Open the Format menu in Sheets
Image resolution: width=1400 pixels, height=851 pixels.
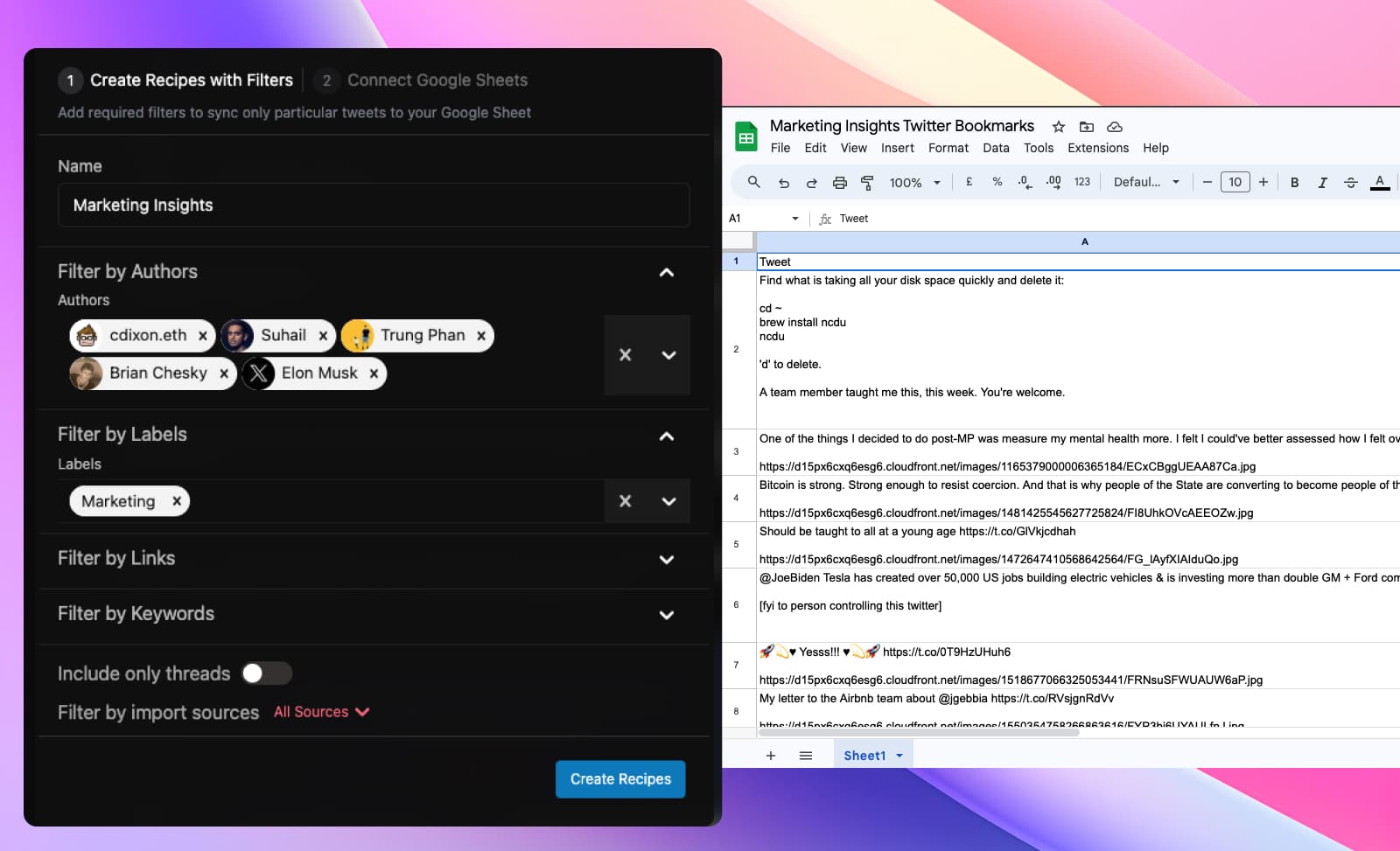pos(948,148)
